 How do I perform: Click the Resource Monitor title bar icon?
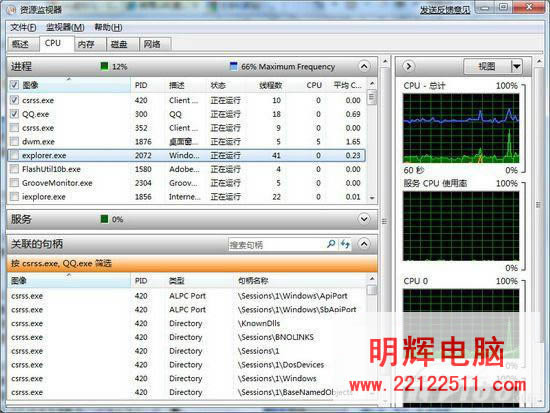click(x=11, y=9)
